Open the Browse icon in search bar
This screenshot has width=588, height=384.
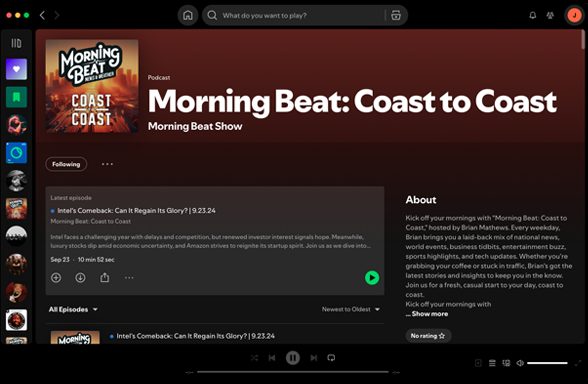396,15
